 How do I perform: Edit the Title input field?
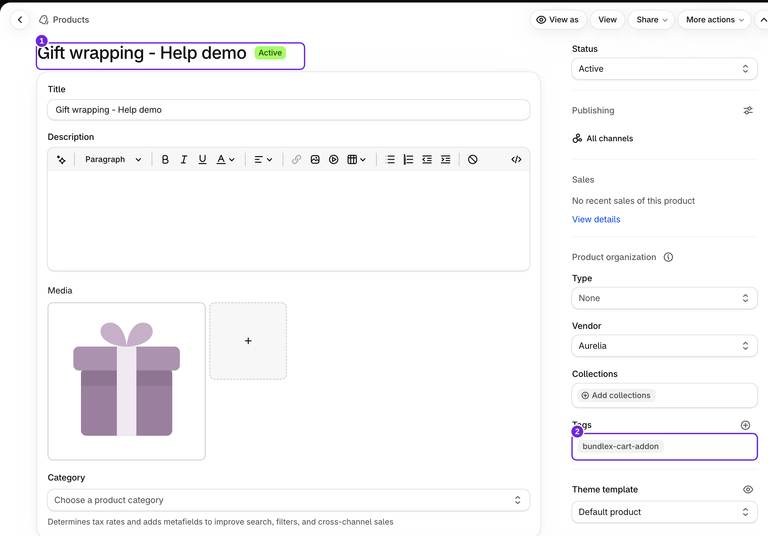288,110
